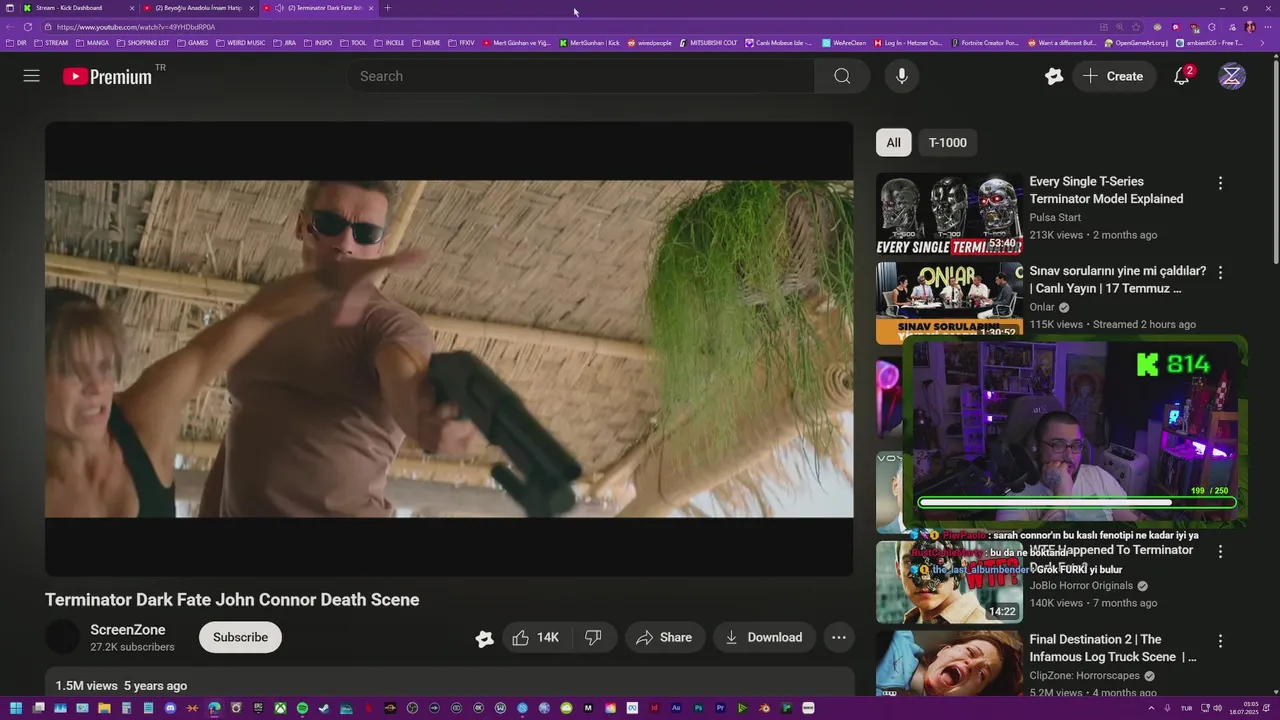Screen dimensions: 1280x720
Task: Select the All filter chip
Action: coord(893,143)
